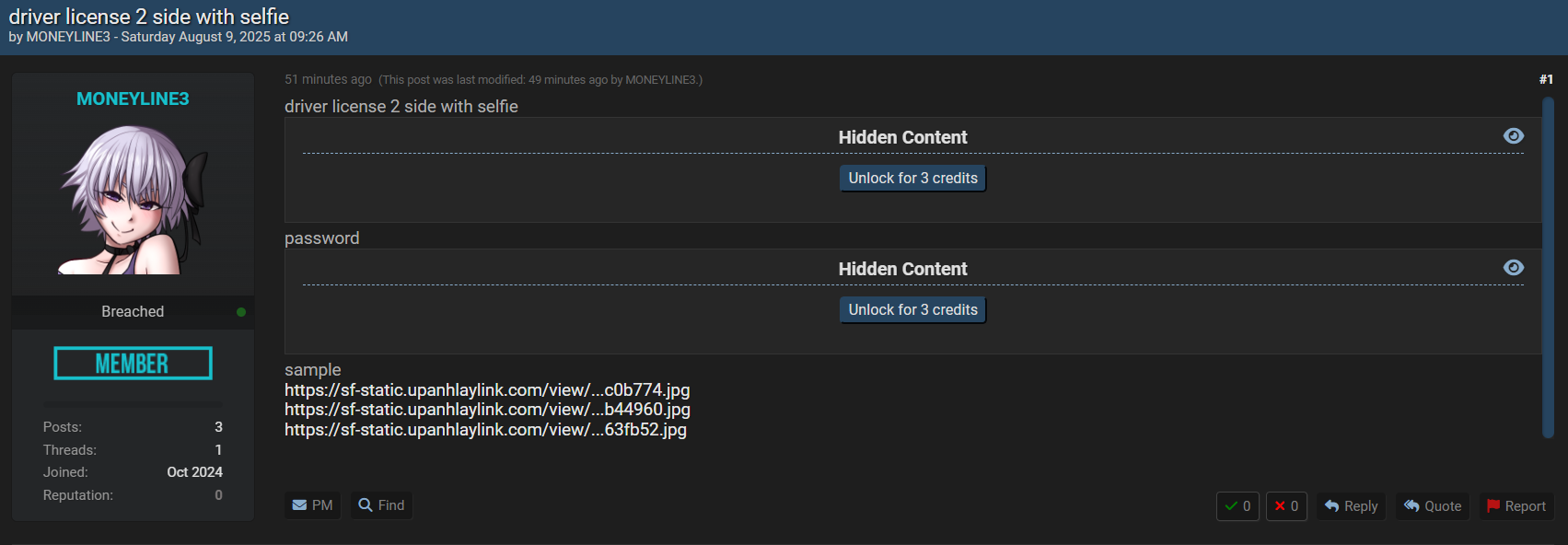This screenshot has width=1568, height=545.
Task: Quote this post
Action: click(x=1433, y=506)
